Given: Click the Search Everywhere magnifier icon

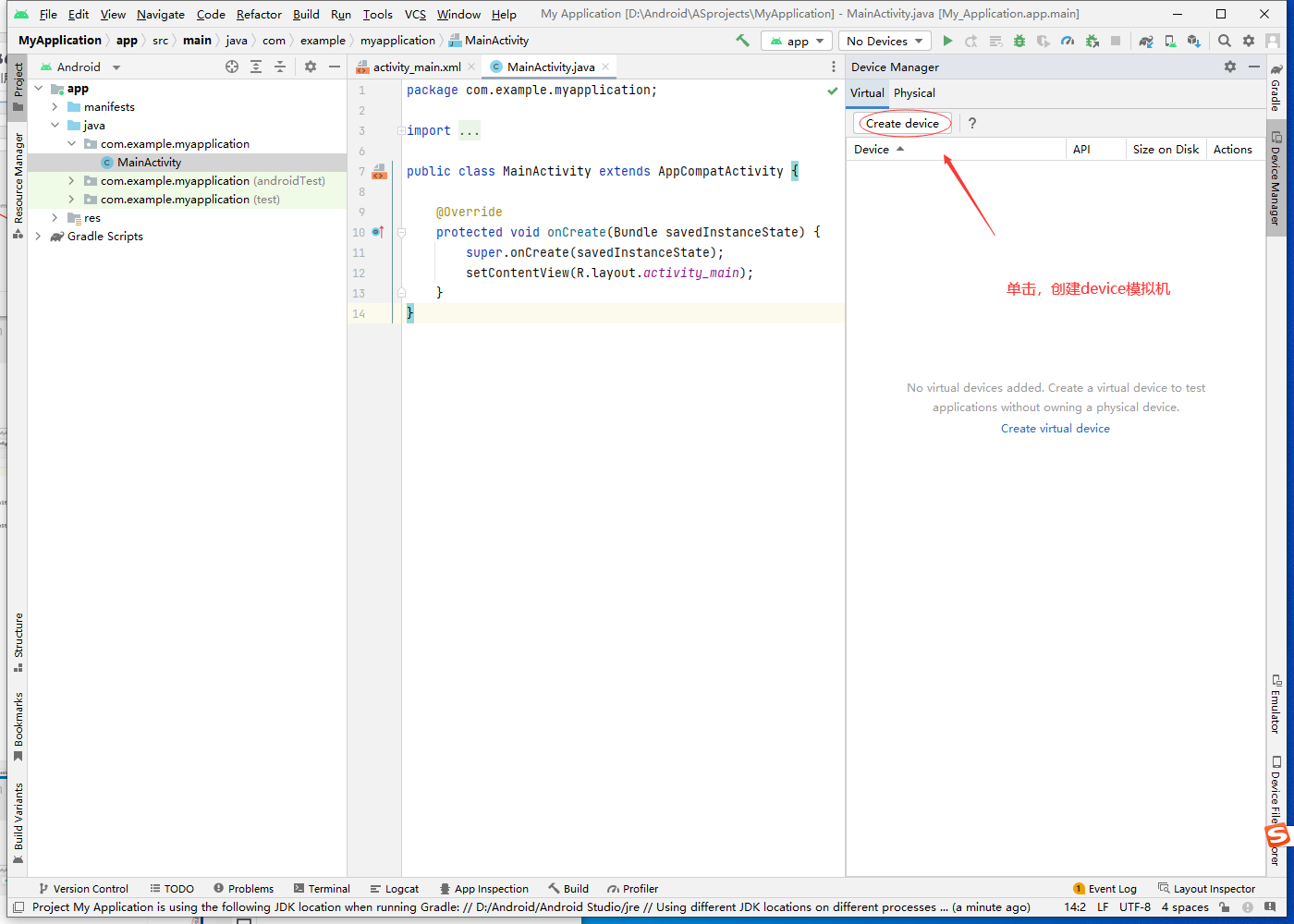Looking at the screenshot, I should point(1225,41).
